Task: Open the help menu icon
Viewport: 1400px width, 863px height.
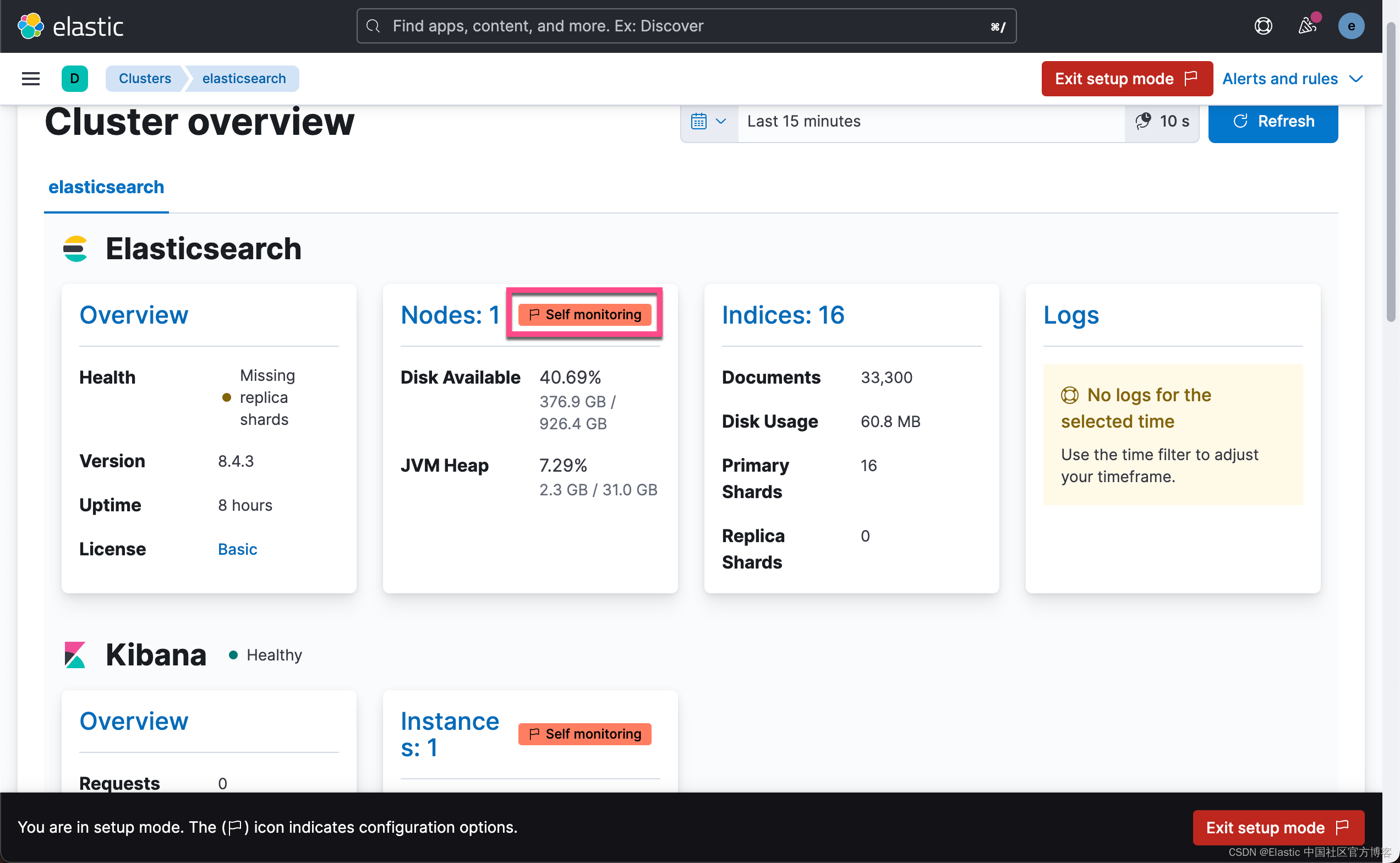Action: tap(1263, 26)
